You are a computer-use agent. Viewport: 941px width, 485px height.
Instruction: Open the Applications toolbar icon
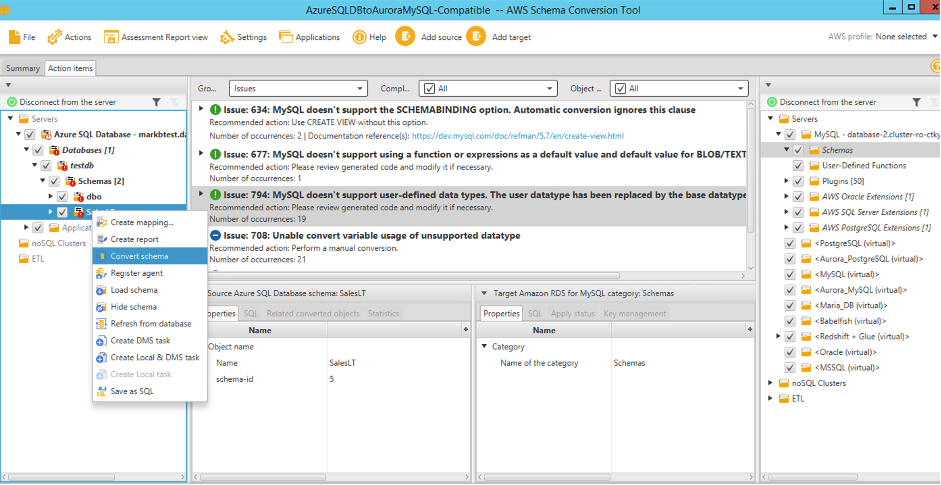(x=285, y=37)
